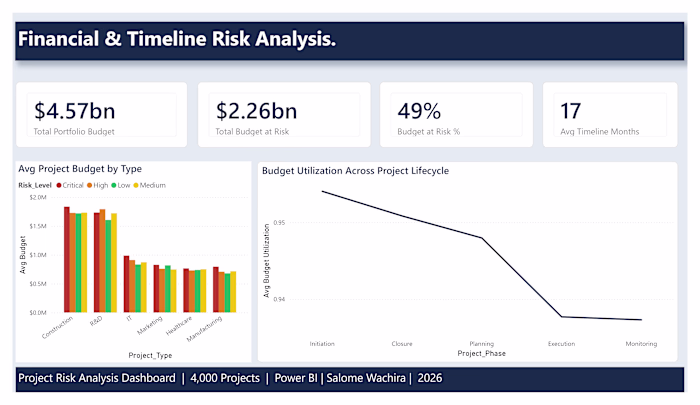The image size is (700, 405).
Task: Select the Avg Timeline Months card
Action: coord(610,115)
